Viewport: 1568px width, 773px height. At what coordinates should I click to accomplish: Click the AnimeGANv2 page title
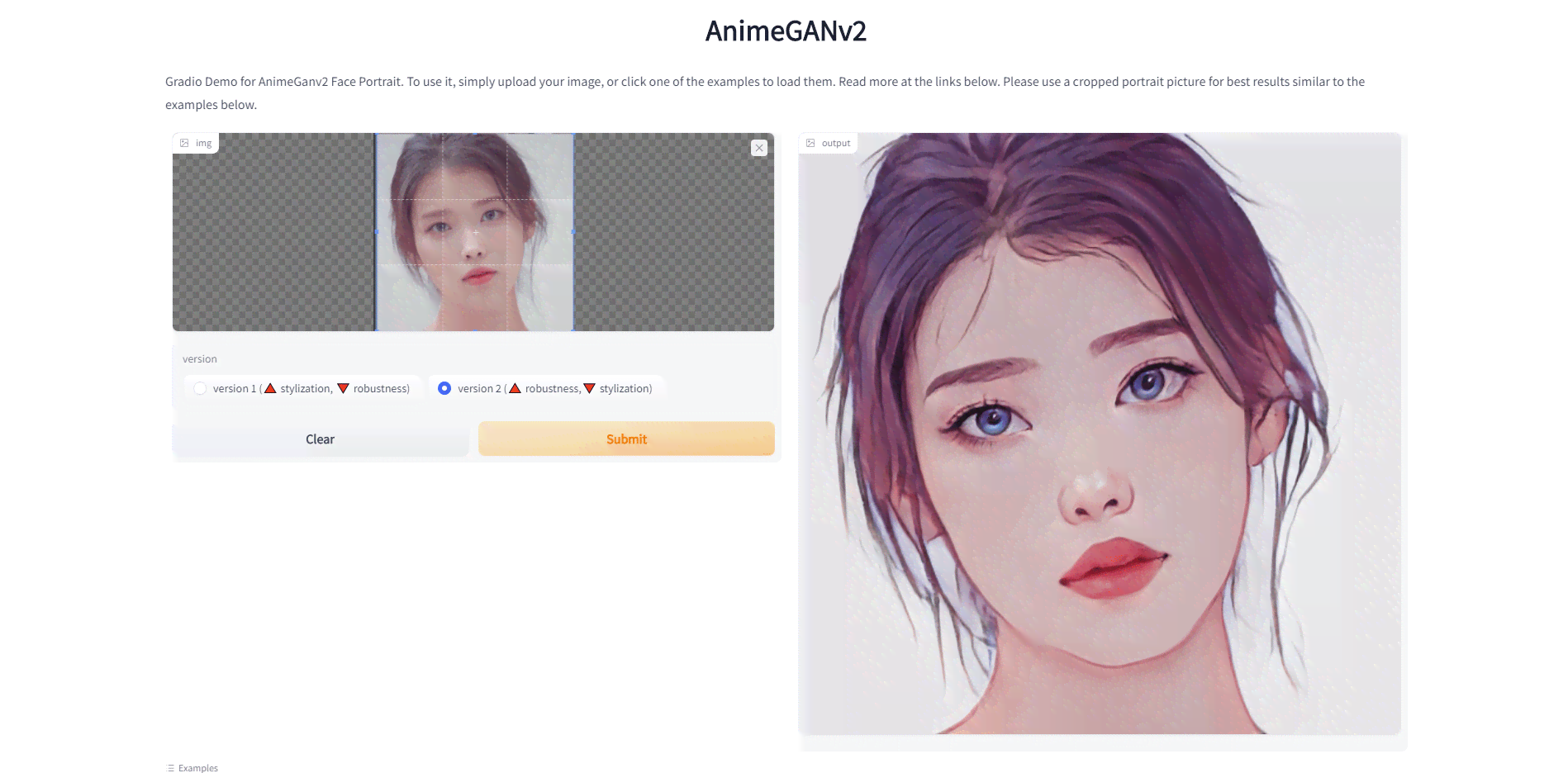pyautogui.click(x=786, y=31)
